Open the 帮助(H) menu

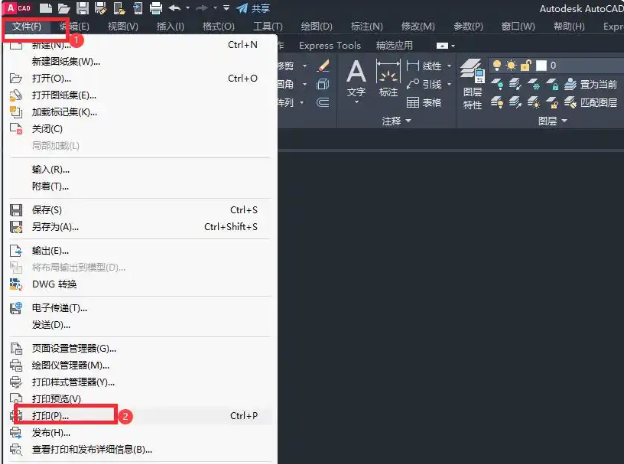coord(569,27)
